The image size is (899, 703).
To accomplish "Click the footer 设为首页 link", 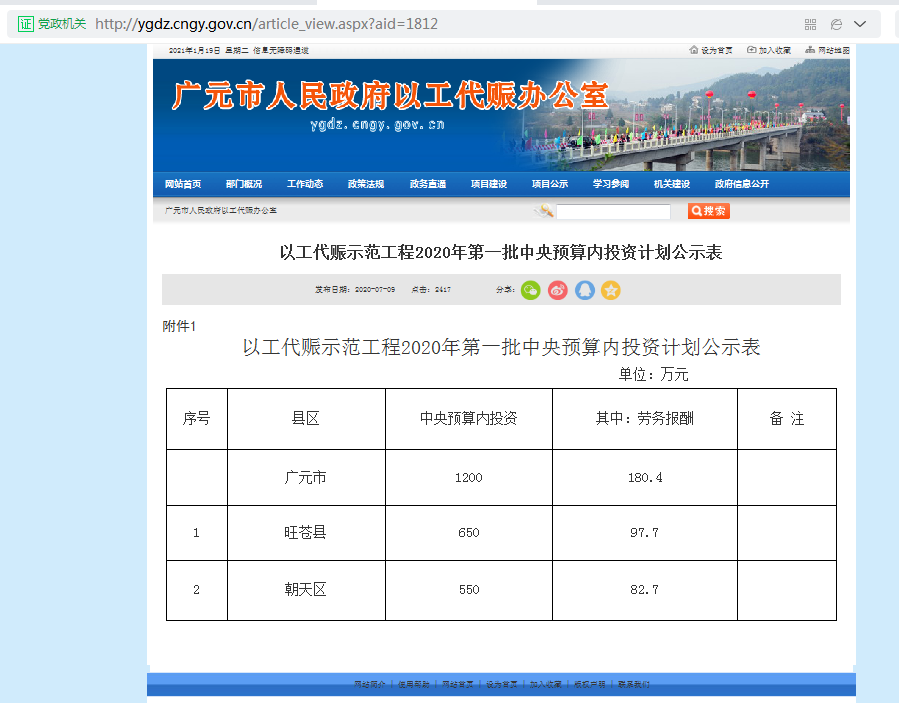I will point(502,684).
